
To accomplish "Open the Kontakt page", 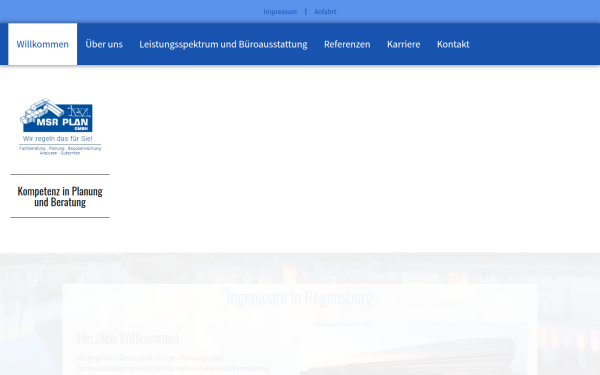I will click(x=453, y=44).
